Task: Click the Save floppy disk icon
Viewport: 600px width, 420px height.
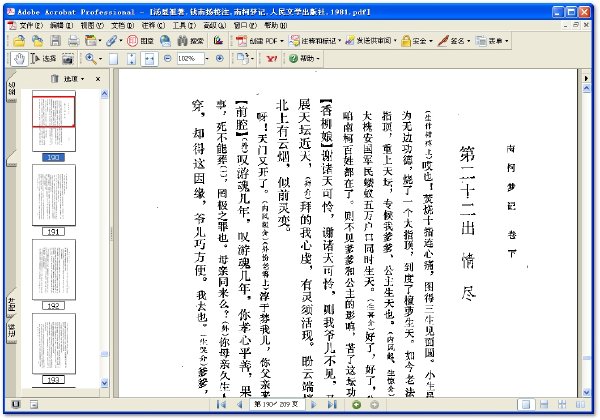Action: click(x=56, y=41)
